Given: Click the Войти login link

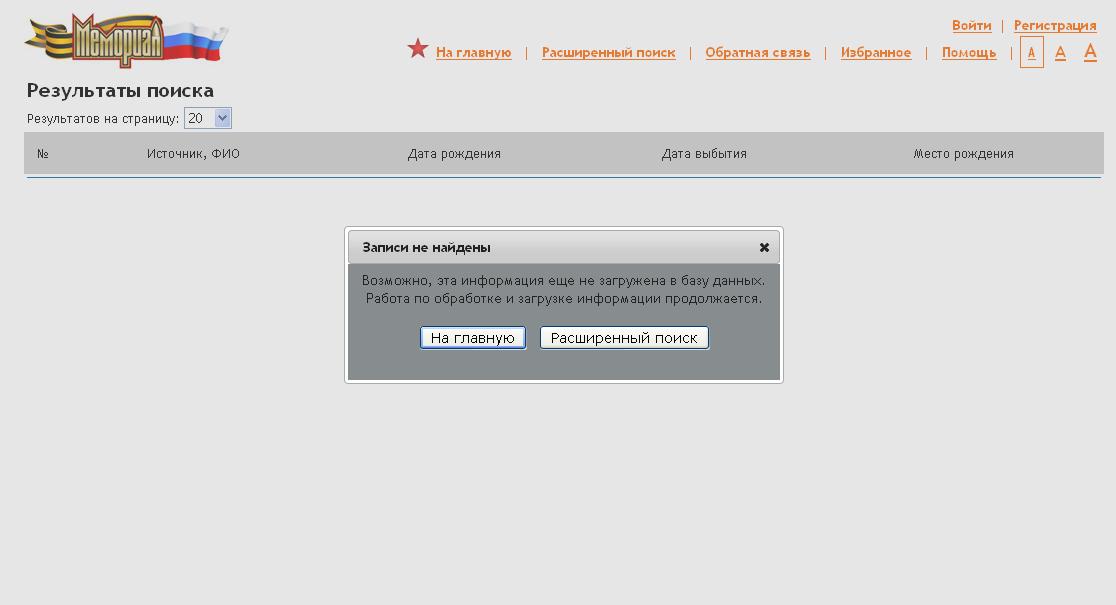Looking at the screenshot, I should [x=971, y=26].
